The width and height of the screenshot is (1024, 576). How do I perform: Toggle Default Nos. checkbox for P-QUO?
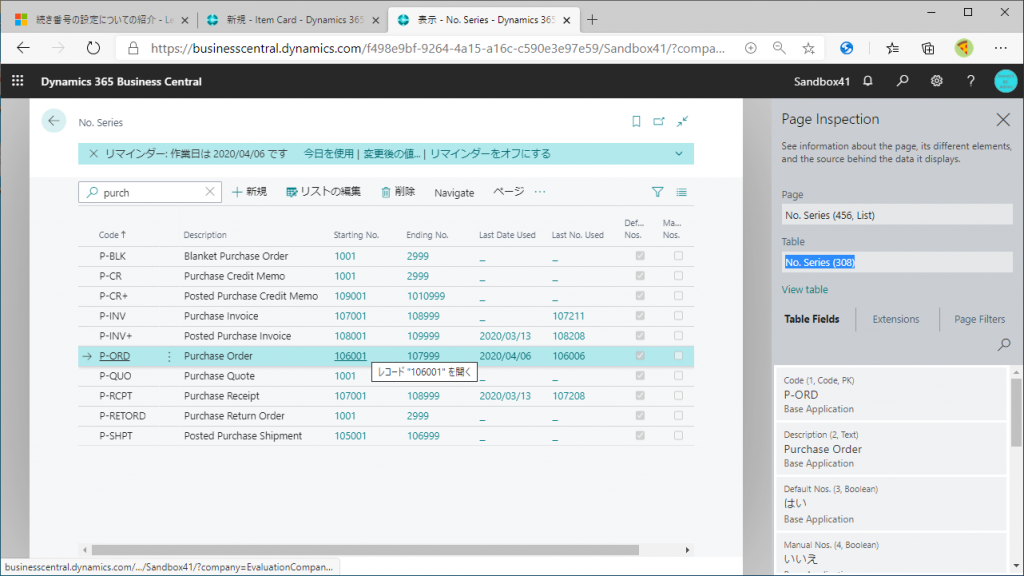coord(640,376)
